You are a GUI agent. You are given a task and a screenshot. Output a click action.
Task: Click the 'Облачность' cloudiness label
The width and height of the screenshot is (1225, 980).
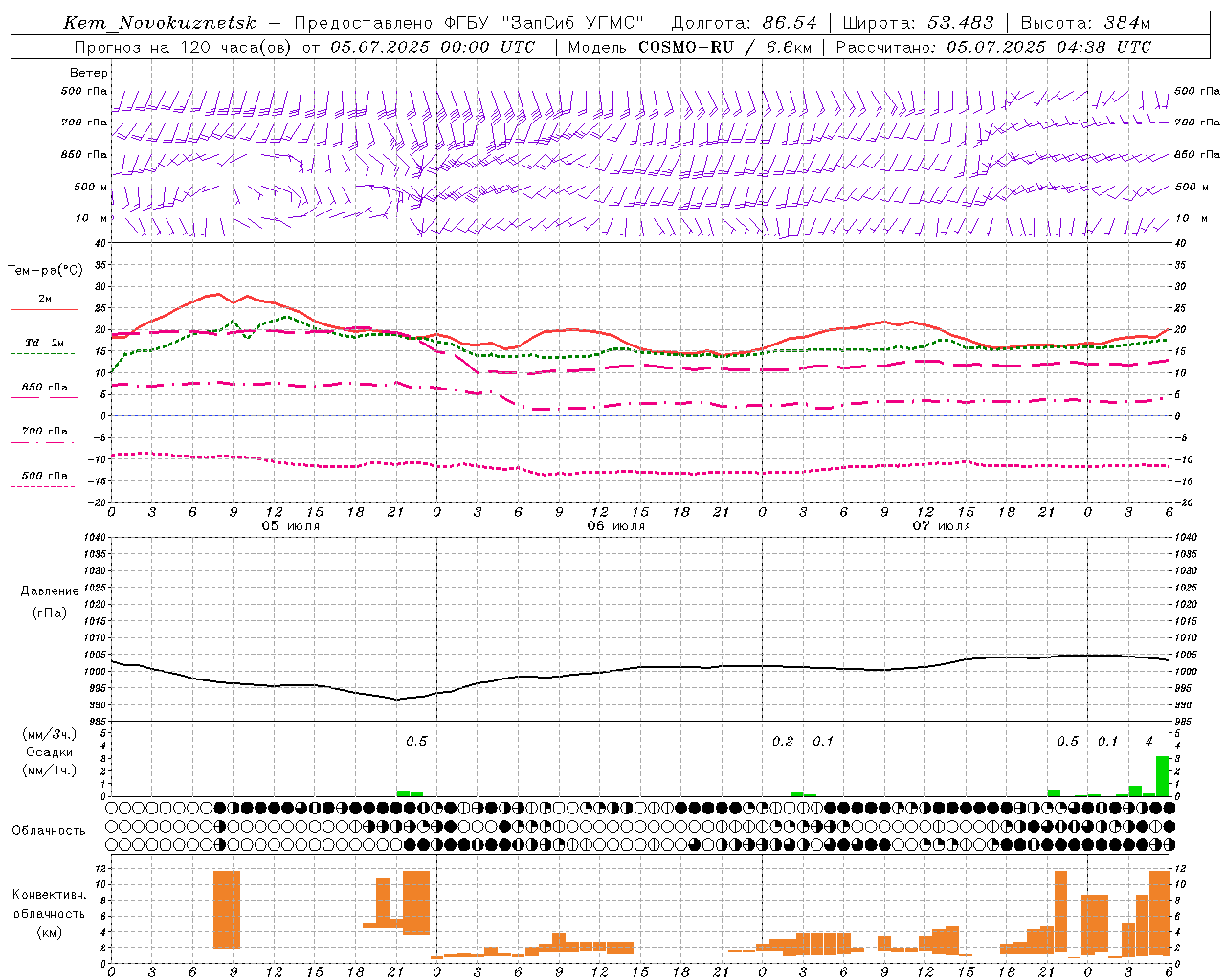[x=49, y=831]
